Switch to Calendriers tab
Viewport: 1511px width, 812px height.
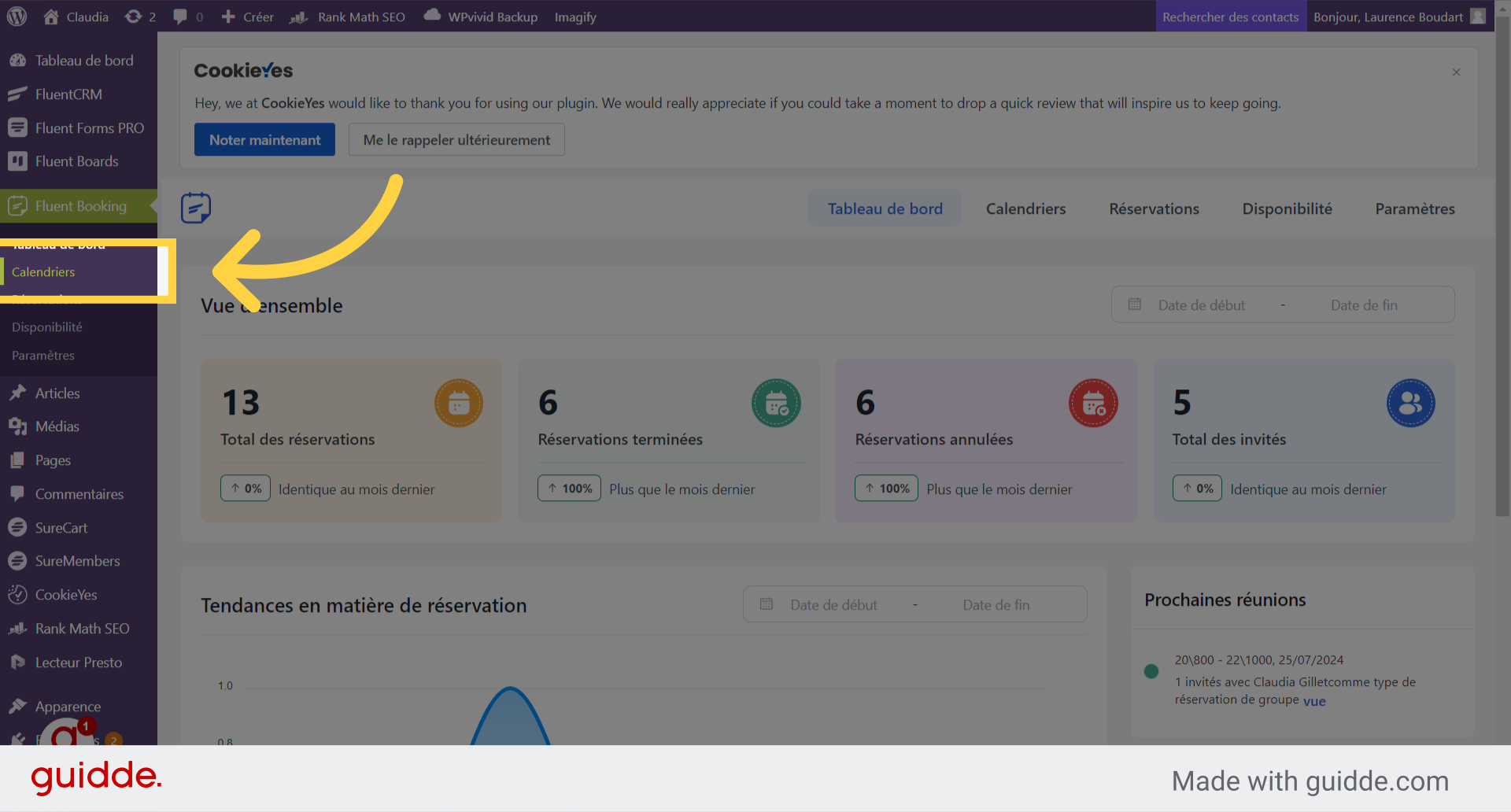click(1025, 209)
